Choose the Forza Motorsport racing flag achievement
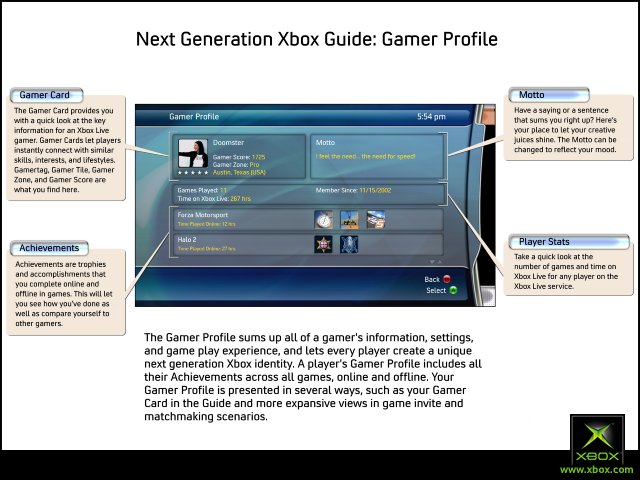Screen dimensions: 640x480 click(376, 220)
